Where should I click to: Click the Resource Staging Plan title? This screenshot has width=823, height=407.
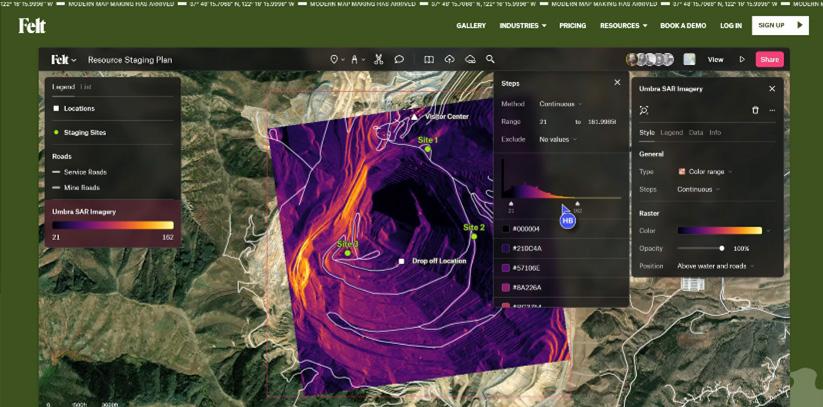point(130,60)
